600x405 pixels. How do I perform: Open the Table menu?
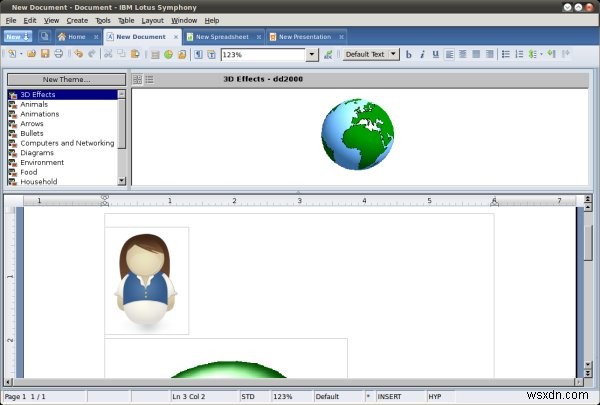[x=126, y=20]
